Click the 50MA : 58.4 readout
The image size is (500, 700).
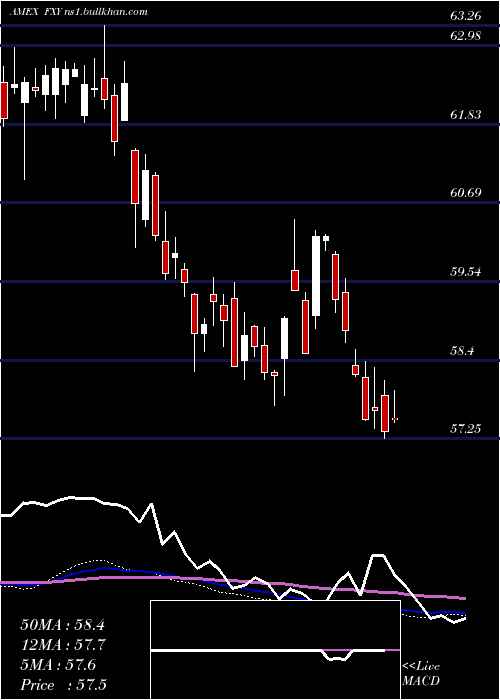[62, 625]
